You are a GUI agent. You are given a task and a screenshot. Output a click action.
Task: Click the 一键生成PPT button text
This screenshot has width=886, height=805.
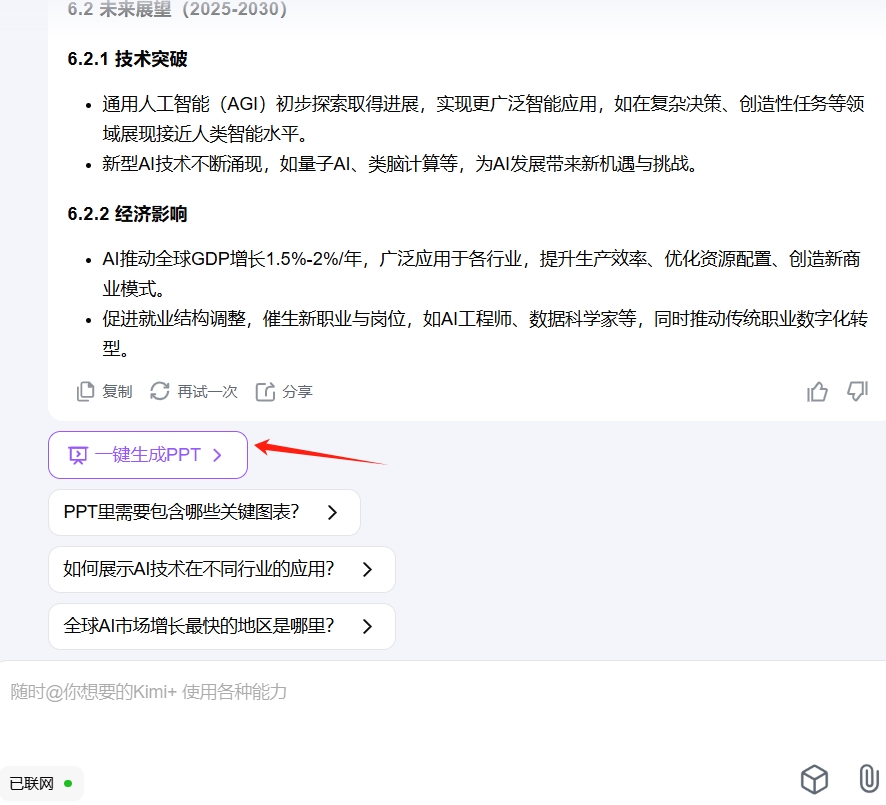(148, 455)
